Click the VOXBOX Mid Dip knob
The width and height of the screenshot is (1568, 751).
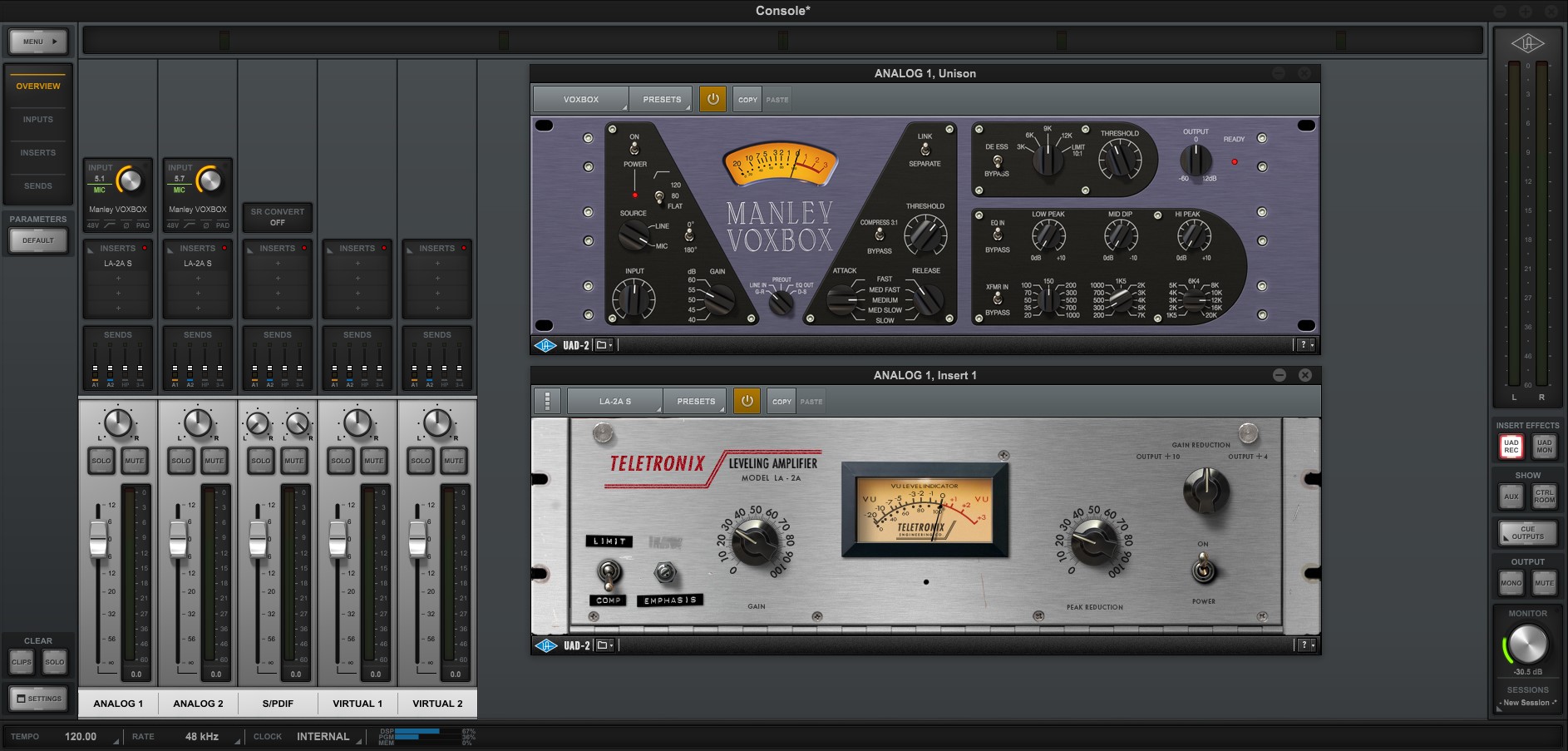point(1121,237)
